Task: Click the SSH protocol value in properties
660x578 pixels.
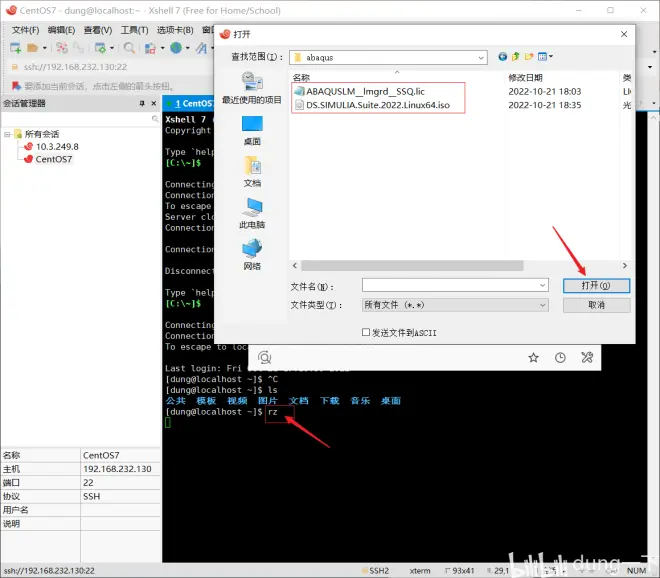Action: tap(91, 497)
